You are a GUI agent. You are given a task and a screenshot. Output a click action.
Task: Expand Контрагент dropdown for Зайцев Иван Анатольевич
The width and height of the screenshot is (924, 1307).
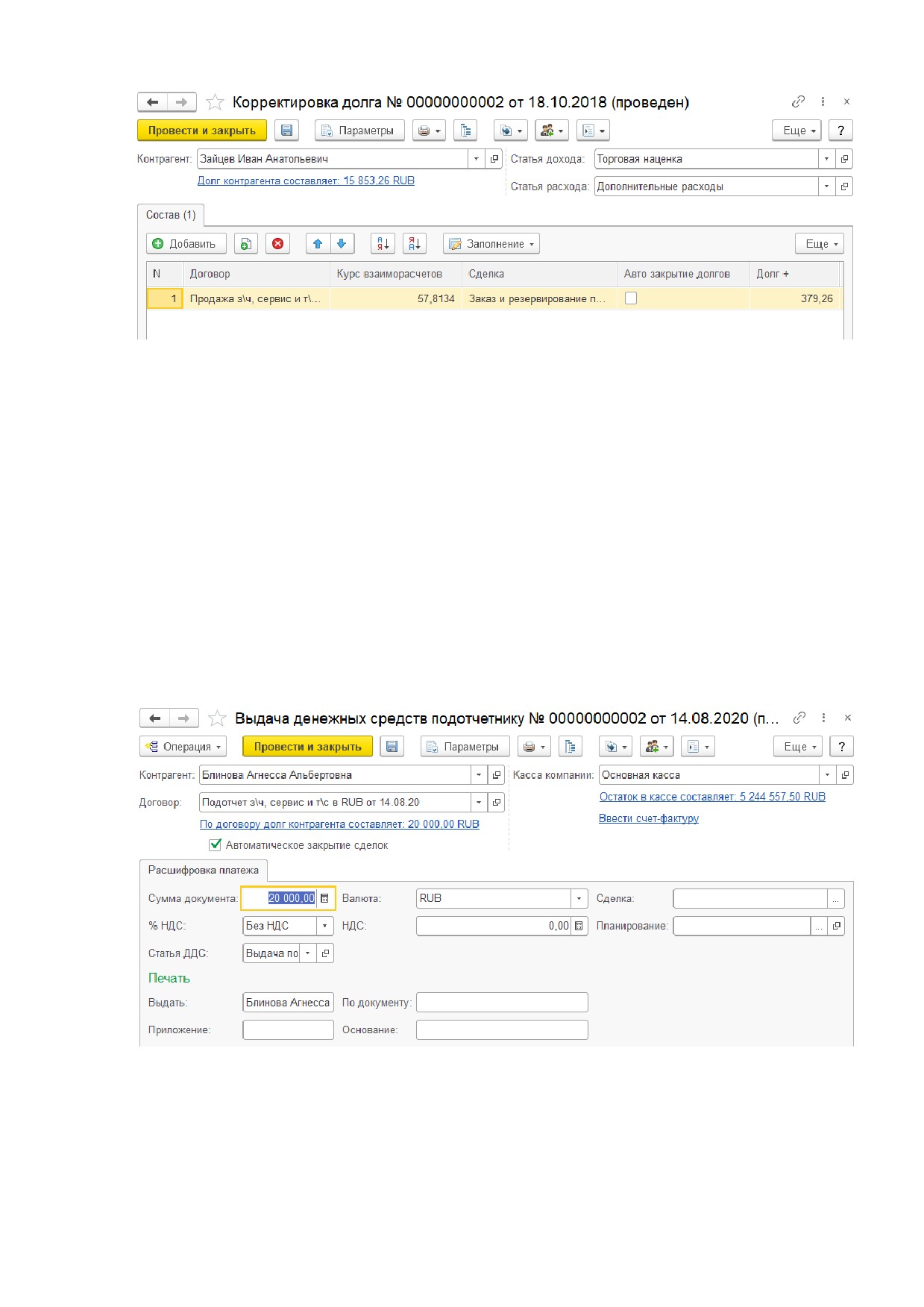(477, 159)
